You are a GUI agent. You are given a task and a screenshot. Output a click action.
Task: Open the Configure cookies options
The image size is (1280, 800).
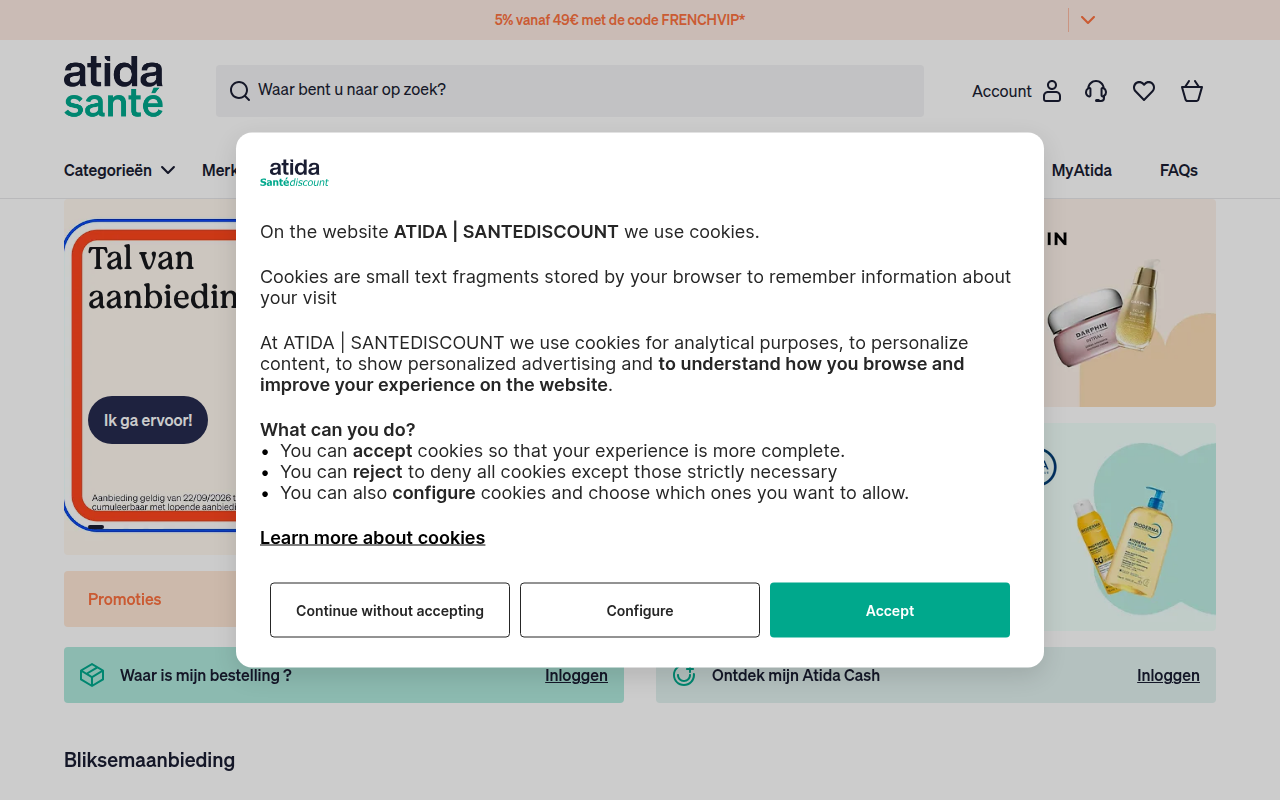[x=640, y=610]
